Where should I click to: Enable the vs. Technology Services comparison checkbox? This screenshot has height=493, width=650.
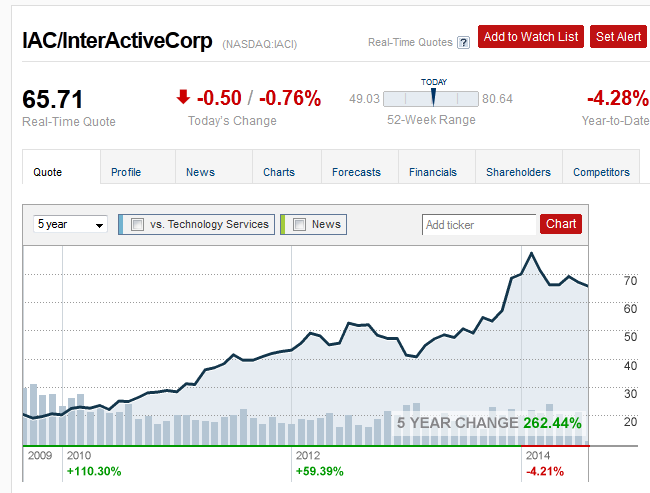coord(137,224)
